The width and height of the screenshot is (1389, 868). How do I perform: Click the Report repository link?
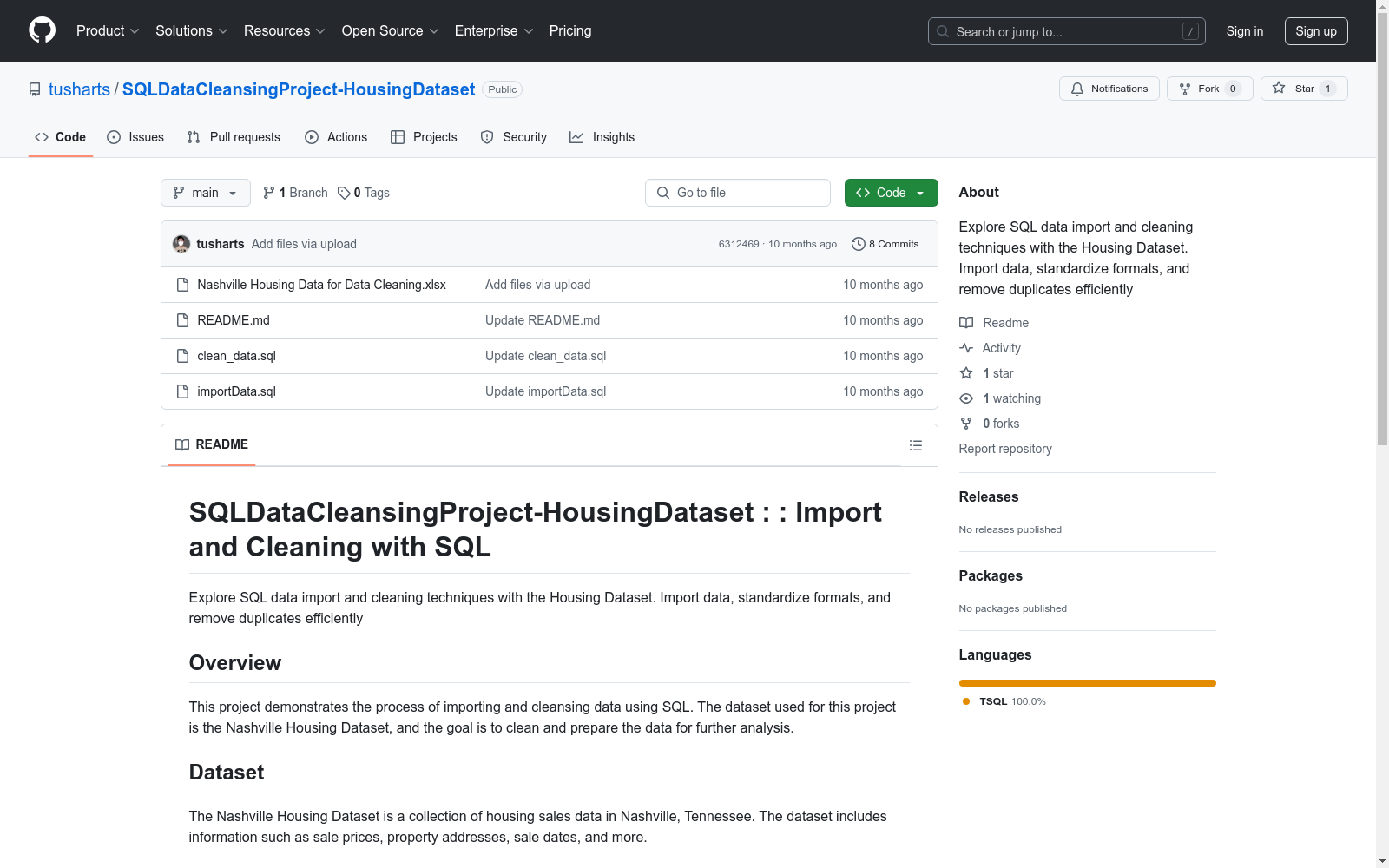(1005, 449)
